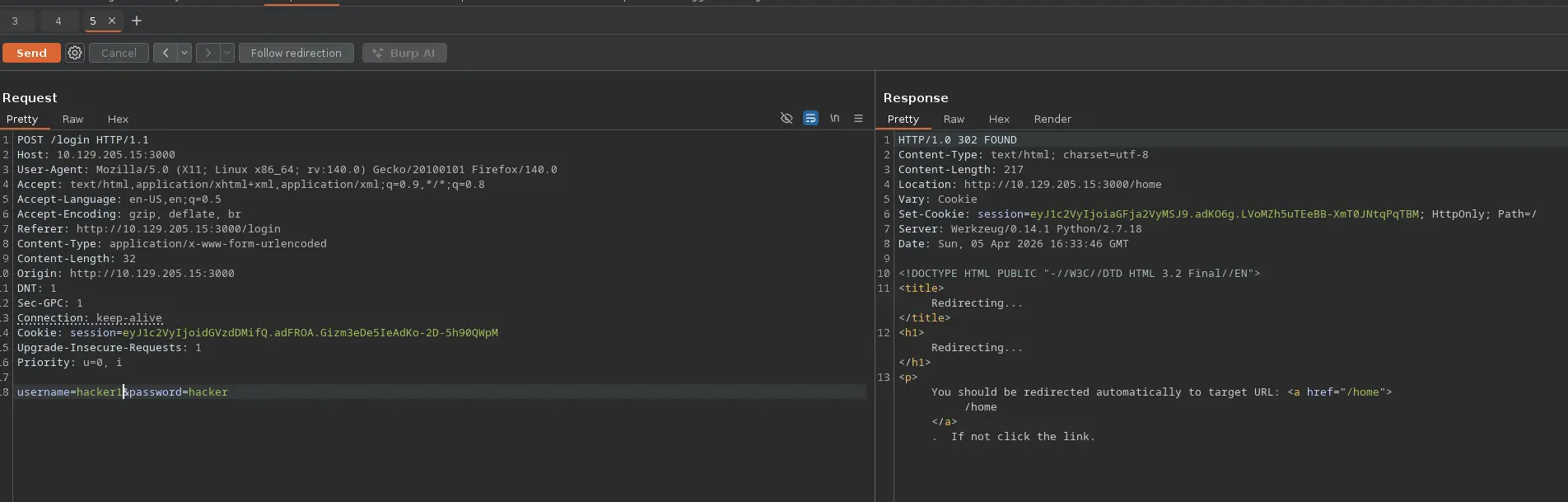Click the Burp AI sparkle button
The image size is (1568, 502).
[404, 53]
